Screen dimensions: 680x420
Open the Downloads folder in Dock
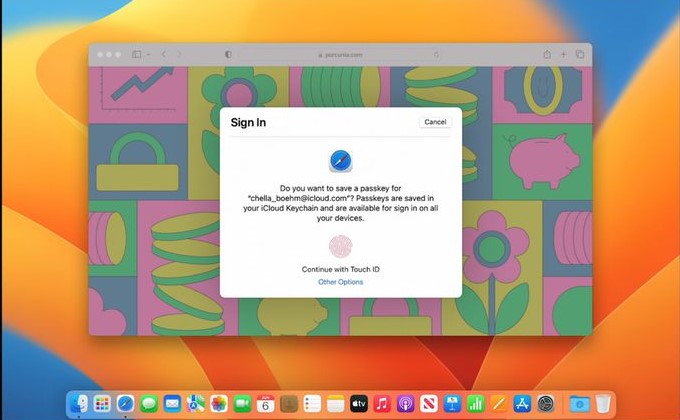579,404
